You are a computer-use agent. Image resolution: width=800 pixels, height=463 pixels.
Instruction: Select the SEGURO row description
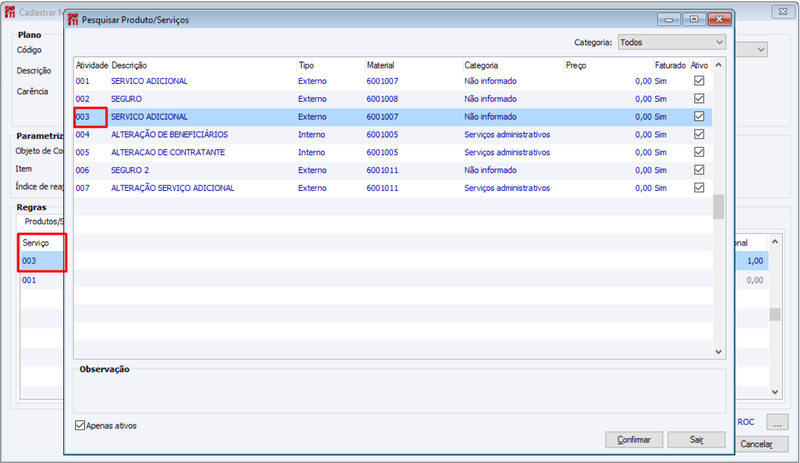[x=127, y=99]
